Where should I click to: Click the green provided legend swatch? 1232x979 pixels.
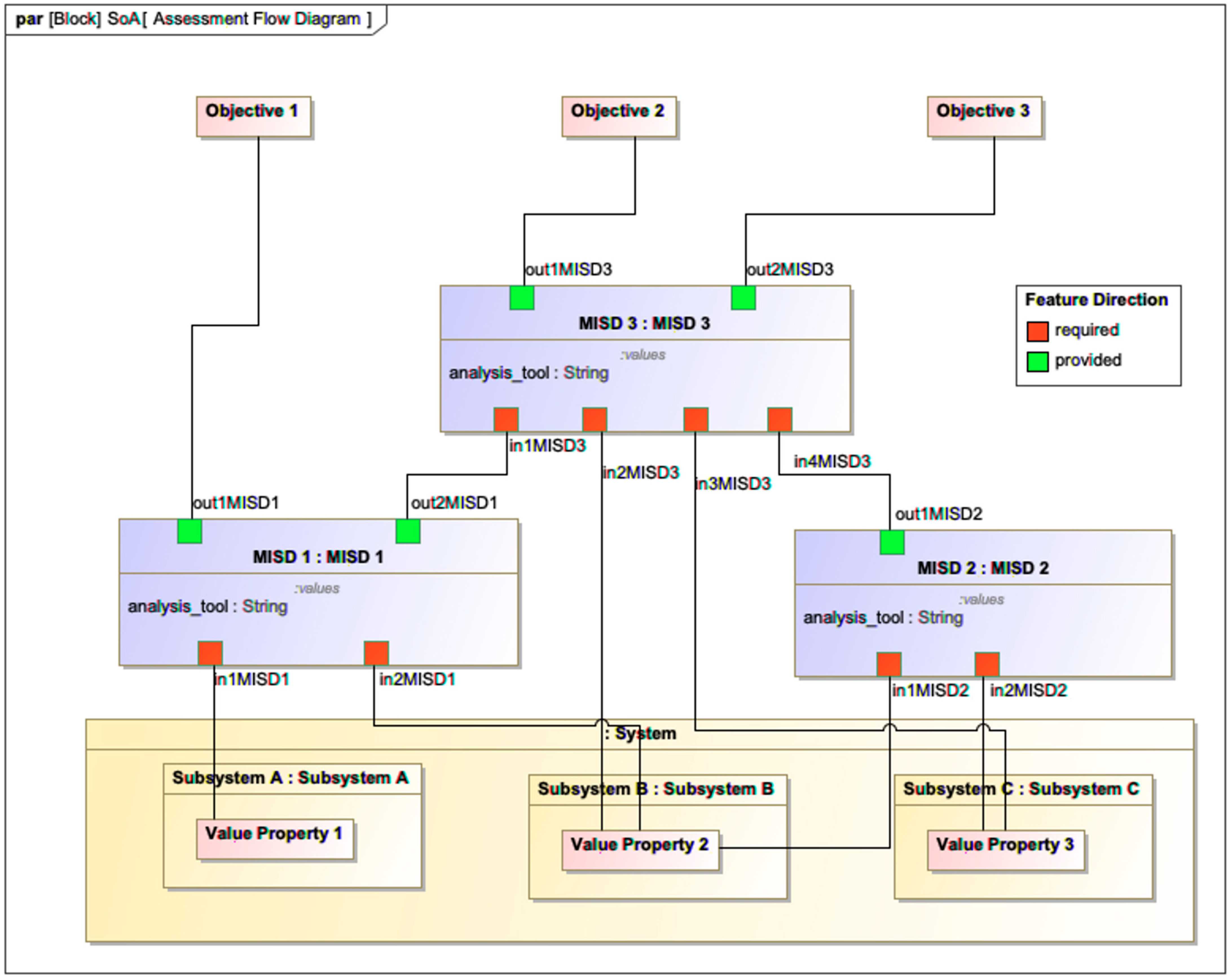coord(1037,361)
